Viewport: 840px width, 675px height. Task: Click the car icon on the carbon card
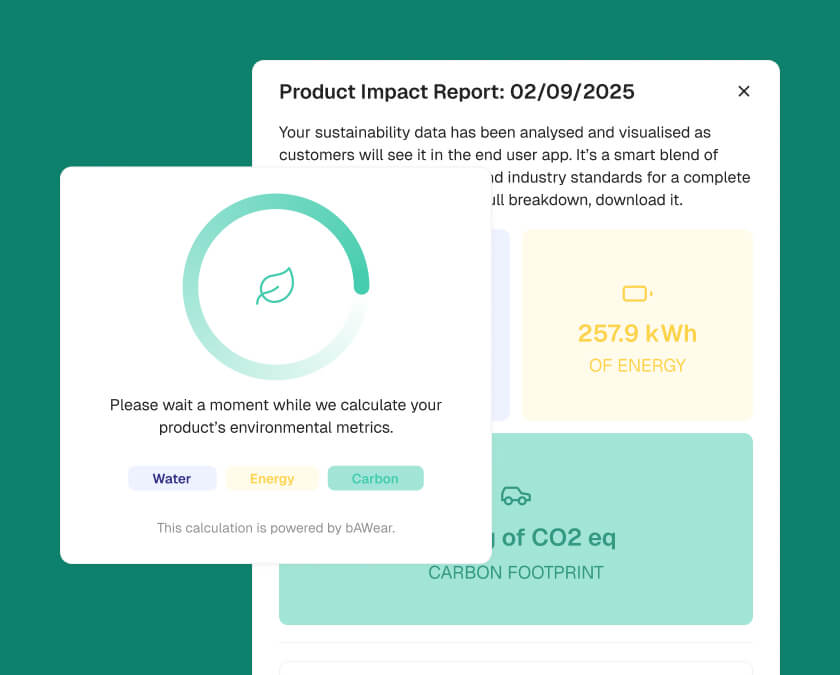point(516,496)
